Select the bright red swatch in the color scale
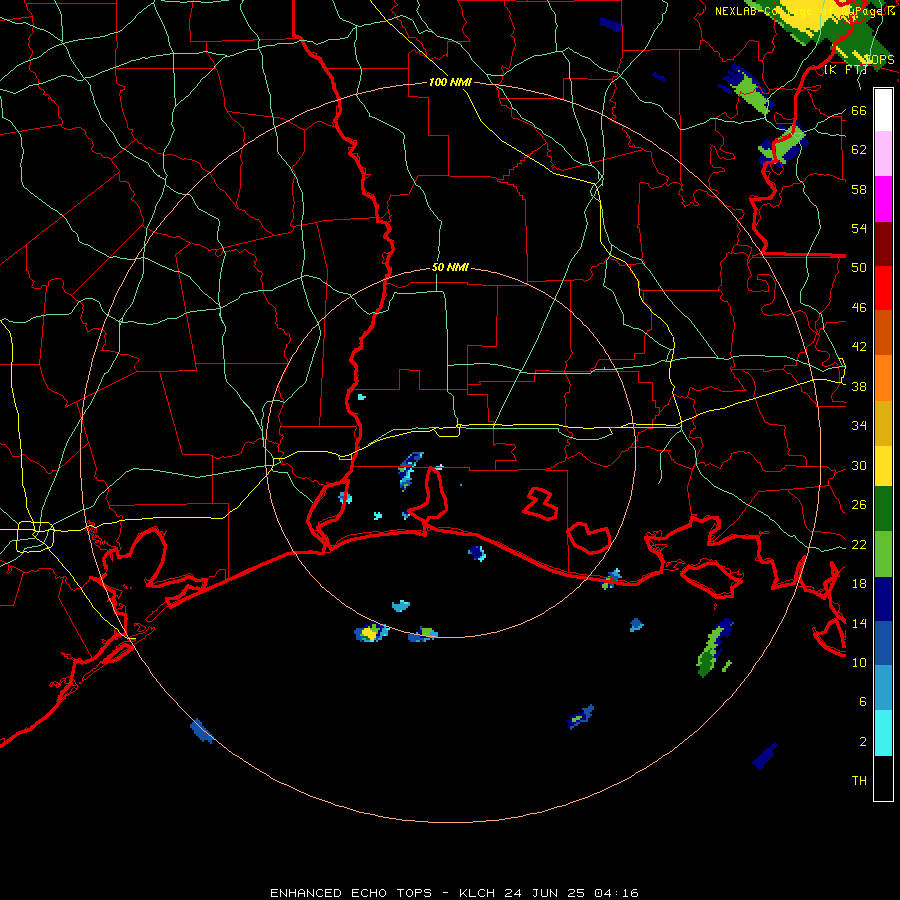 (883, 288)
